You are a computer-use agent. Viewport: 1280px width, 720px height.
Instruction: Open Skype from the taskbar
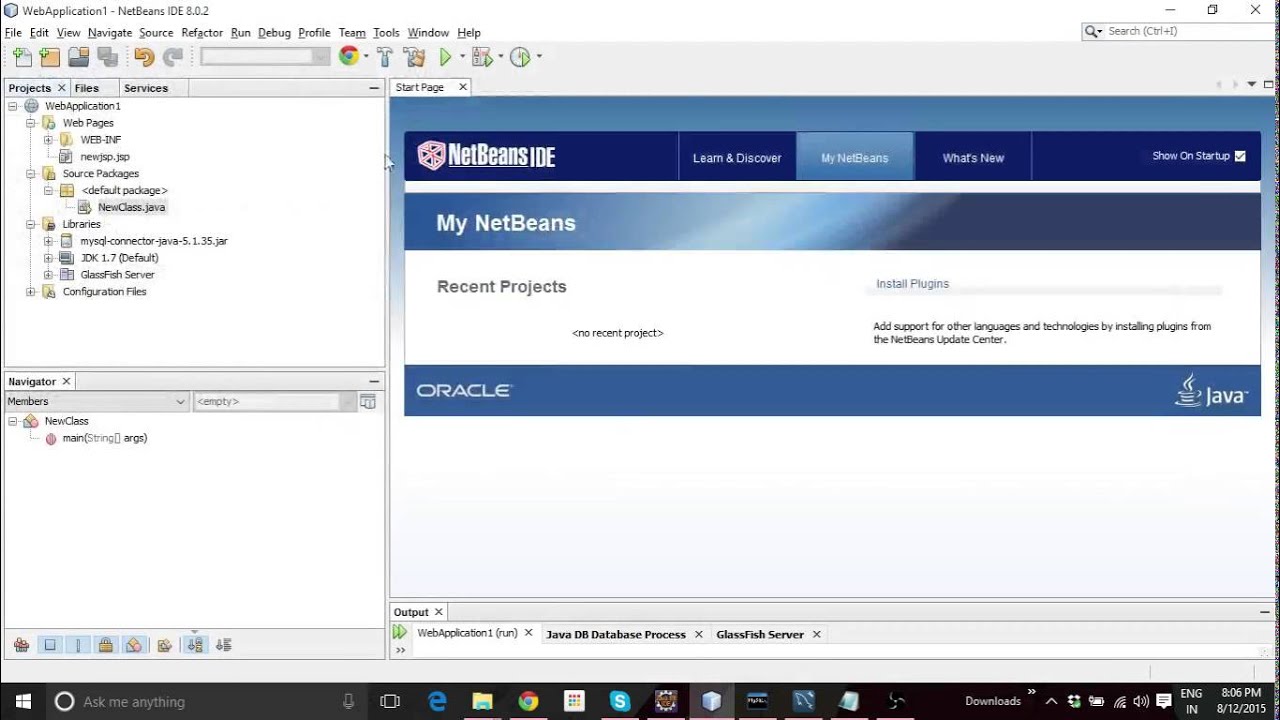619,701
